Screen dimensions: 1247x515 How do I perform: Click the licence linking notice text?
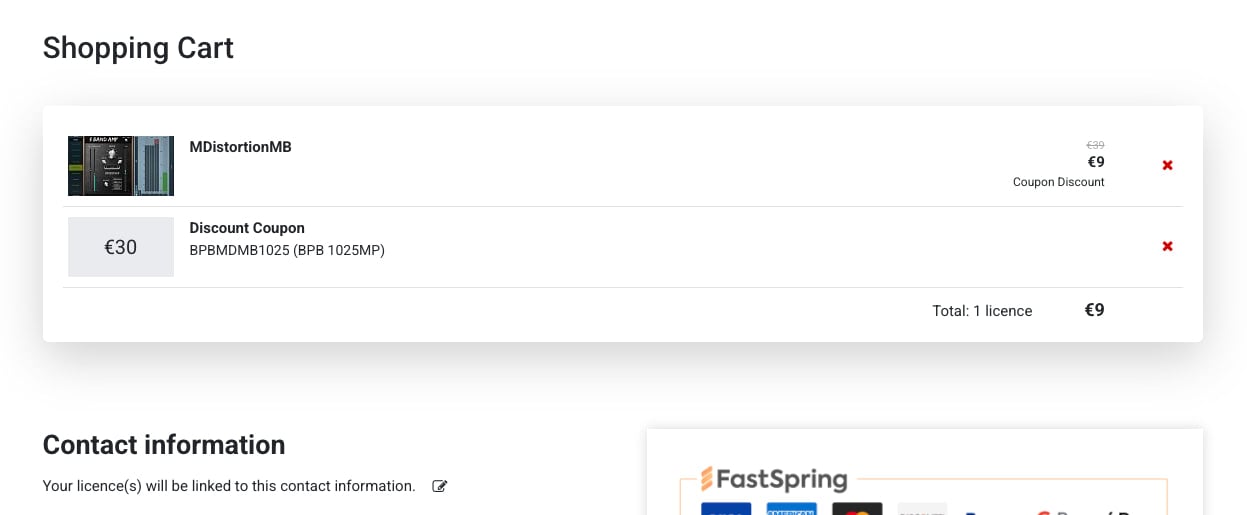pyautogui.click(x=229, y=486)
